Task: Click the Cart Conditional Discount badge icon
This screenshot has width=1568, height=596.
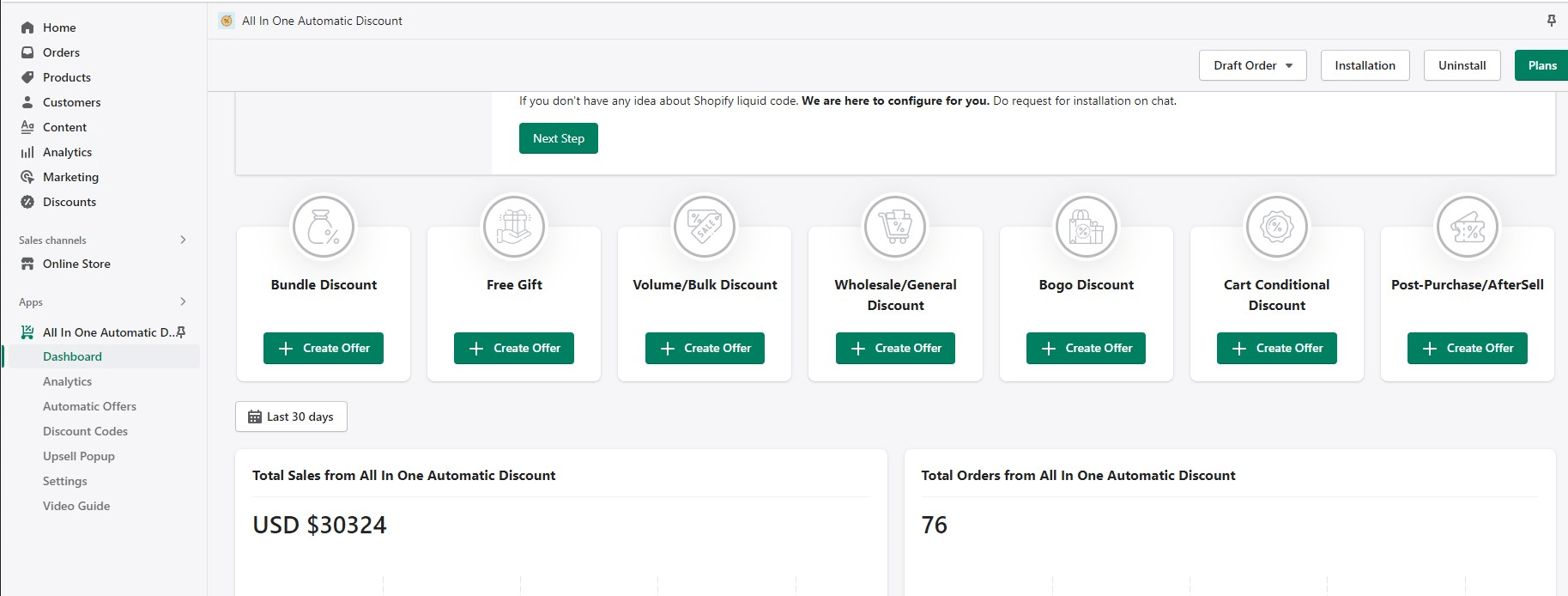Action: (1276, 228)
